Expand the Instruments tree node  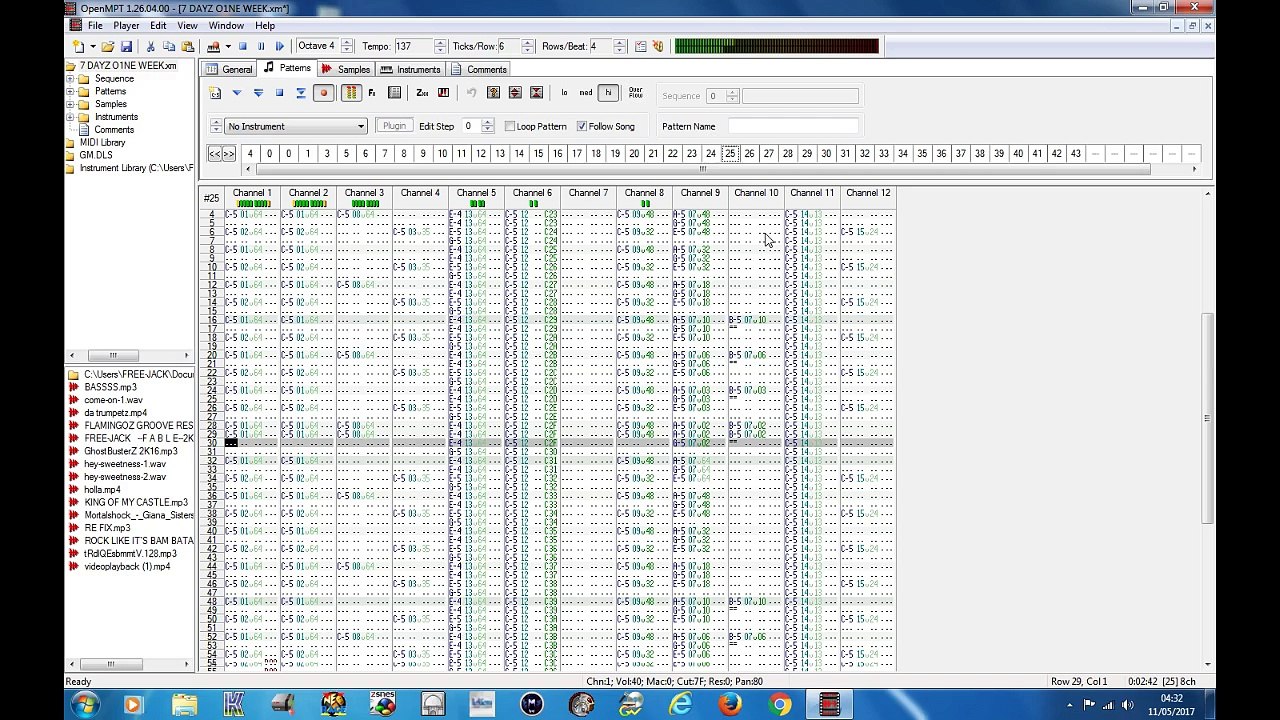point(71,117)
